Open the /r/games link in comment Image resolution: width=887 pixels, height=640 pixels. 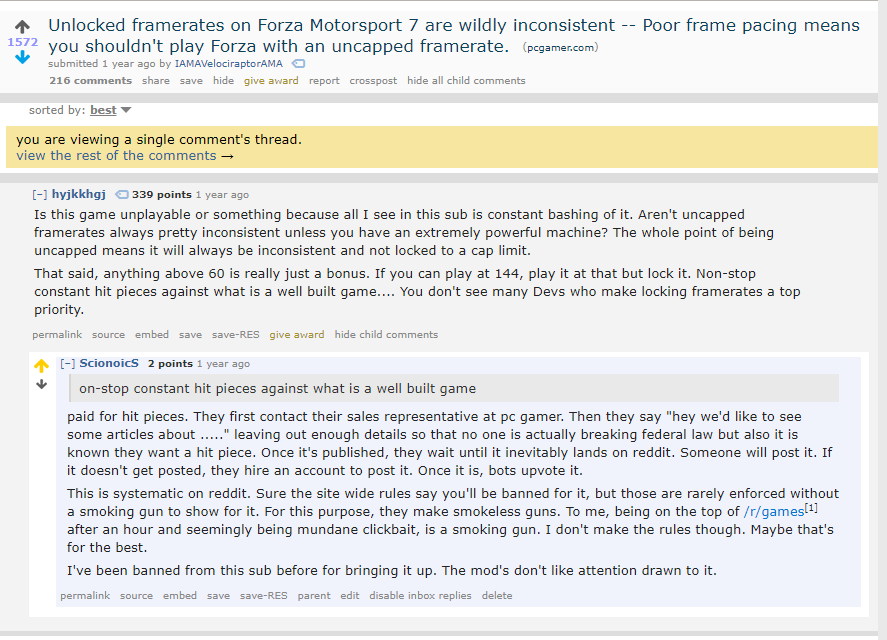point(774,511)
